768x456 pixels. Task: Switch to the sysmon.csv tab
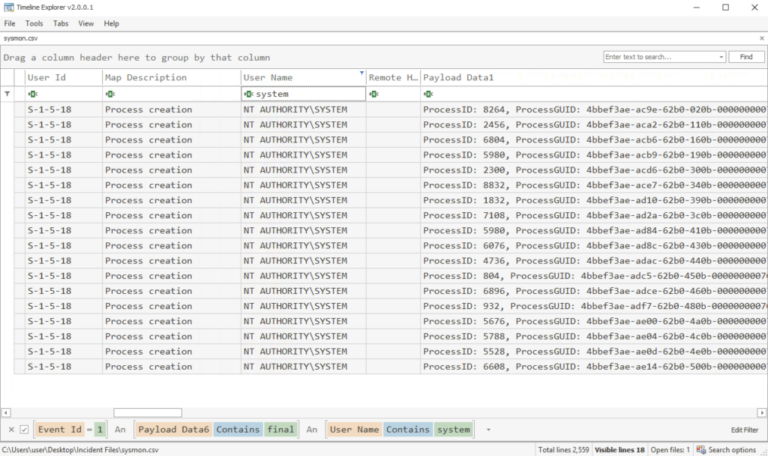click(20, 37)
